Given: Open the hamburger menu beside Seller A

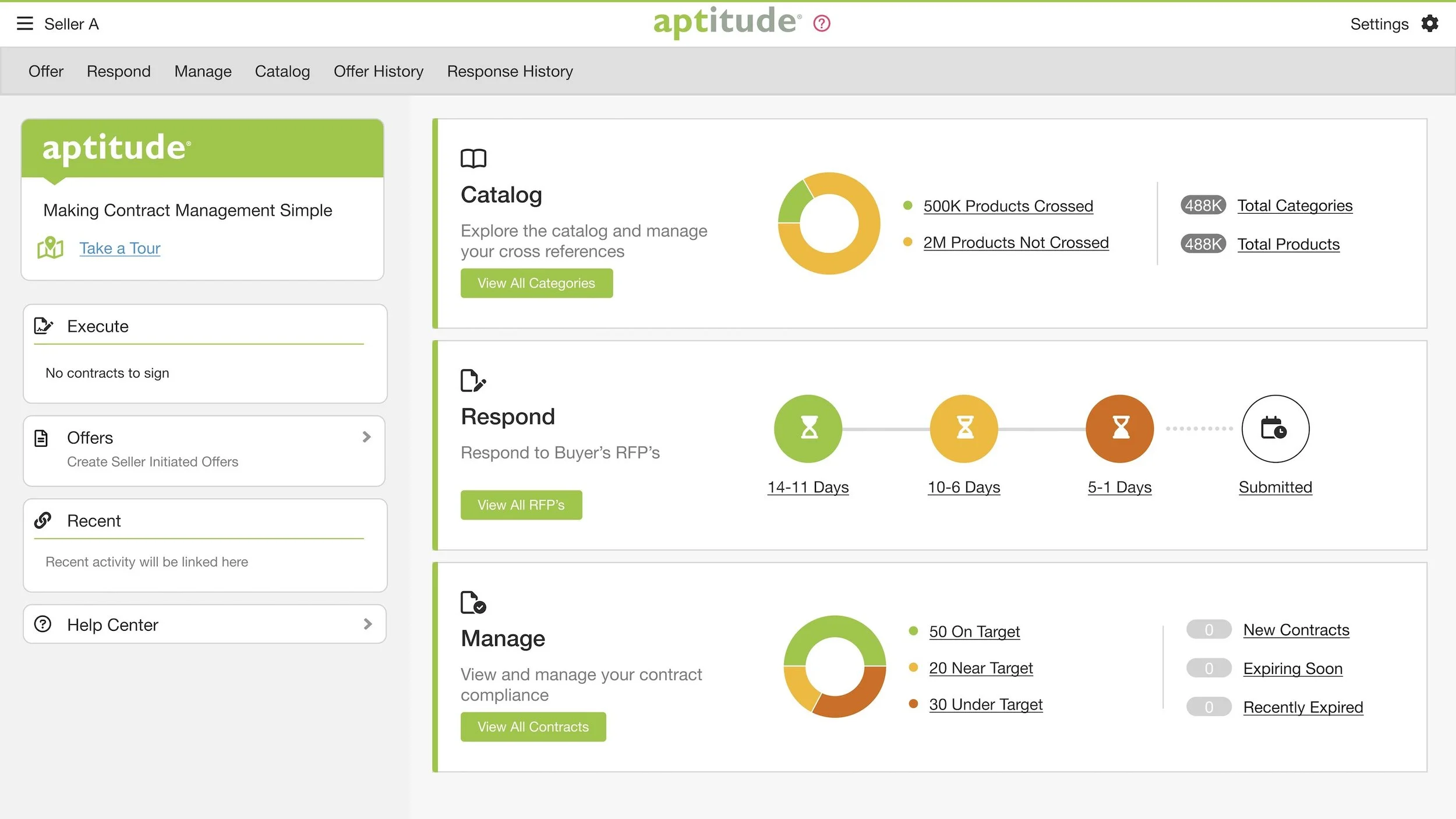Looking at the screenshot, I should pos(24,23).
